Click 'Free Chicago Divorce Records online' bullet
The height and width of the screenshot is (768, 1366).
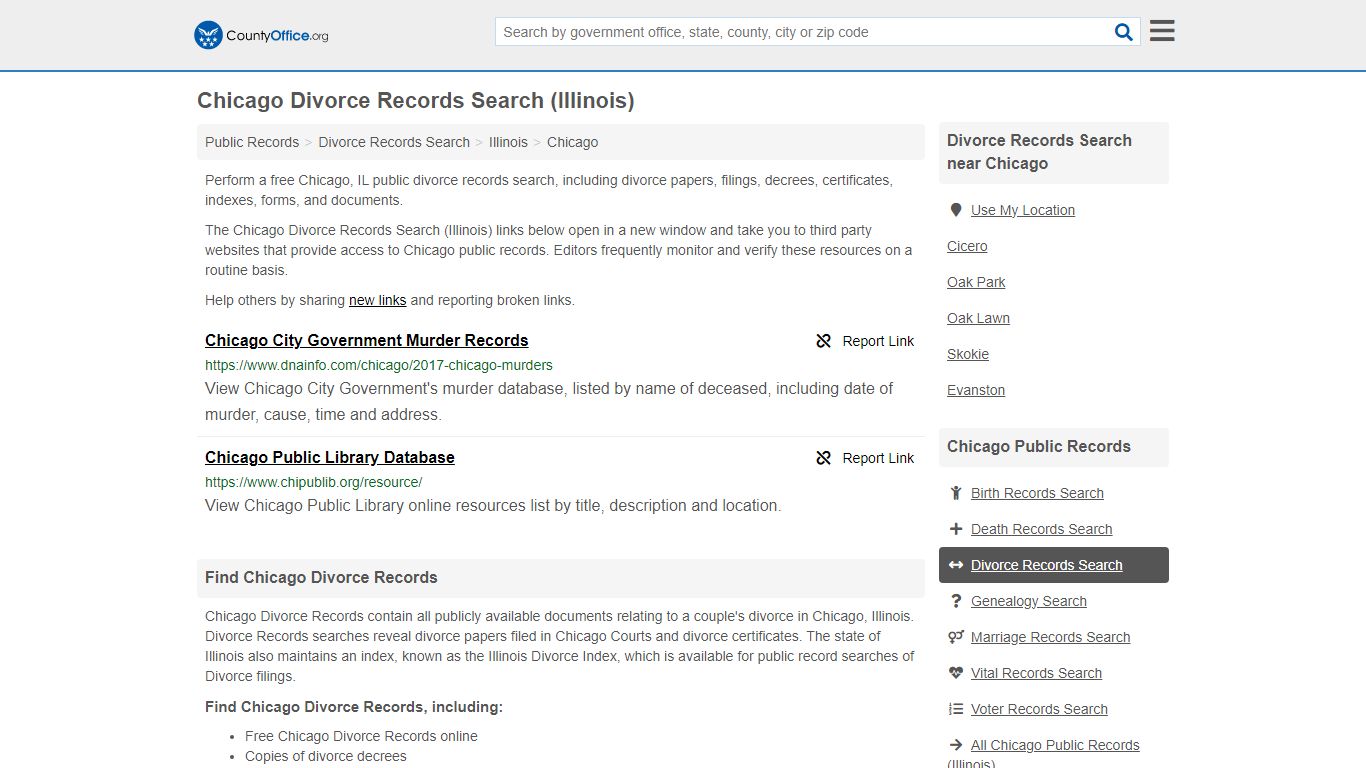click(x=361, y=736)
